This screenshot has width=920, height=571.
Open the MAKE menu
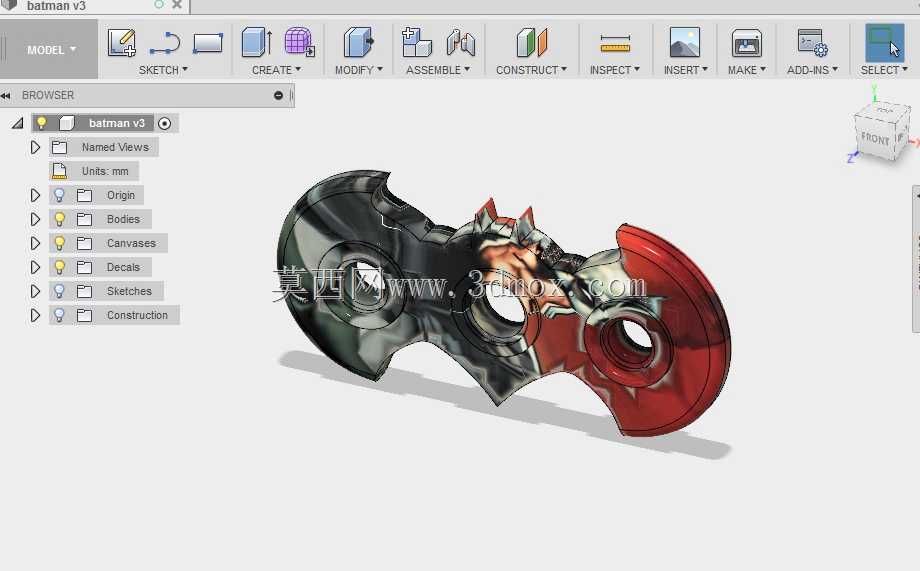tap(746, 70)
